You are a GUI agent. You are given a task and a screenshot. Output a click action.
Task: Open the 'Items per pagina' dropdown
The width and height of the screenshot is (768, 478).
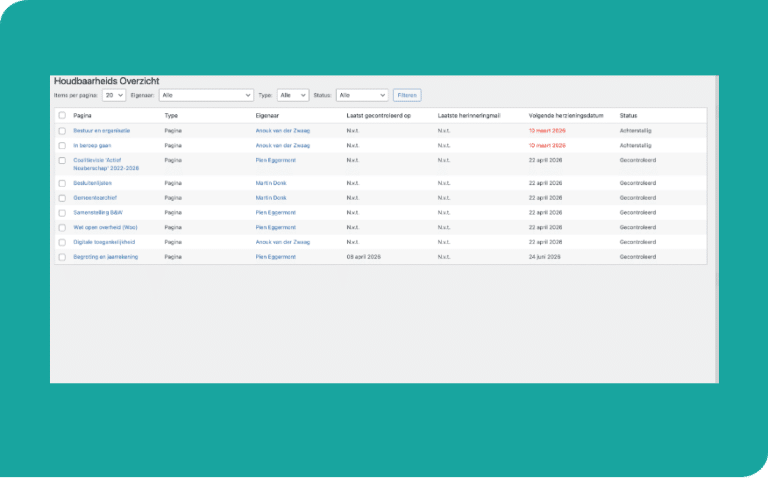click(114, 95)
